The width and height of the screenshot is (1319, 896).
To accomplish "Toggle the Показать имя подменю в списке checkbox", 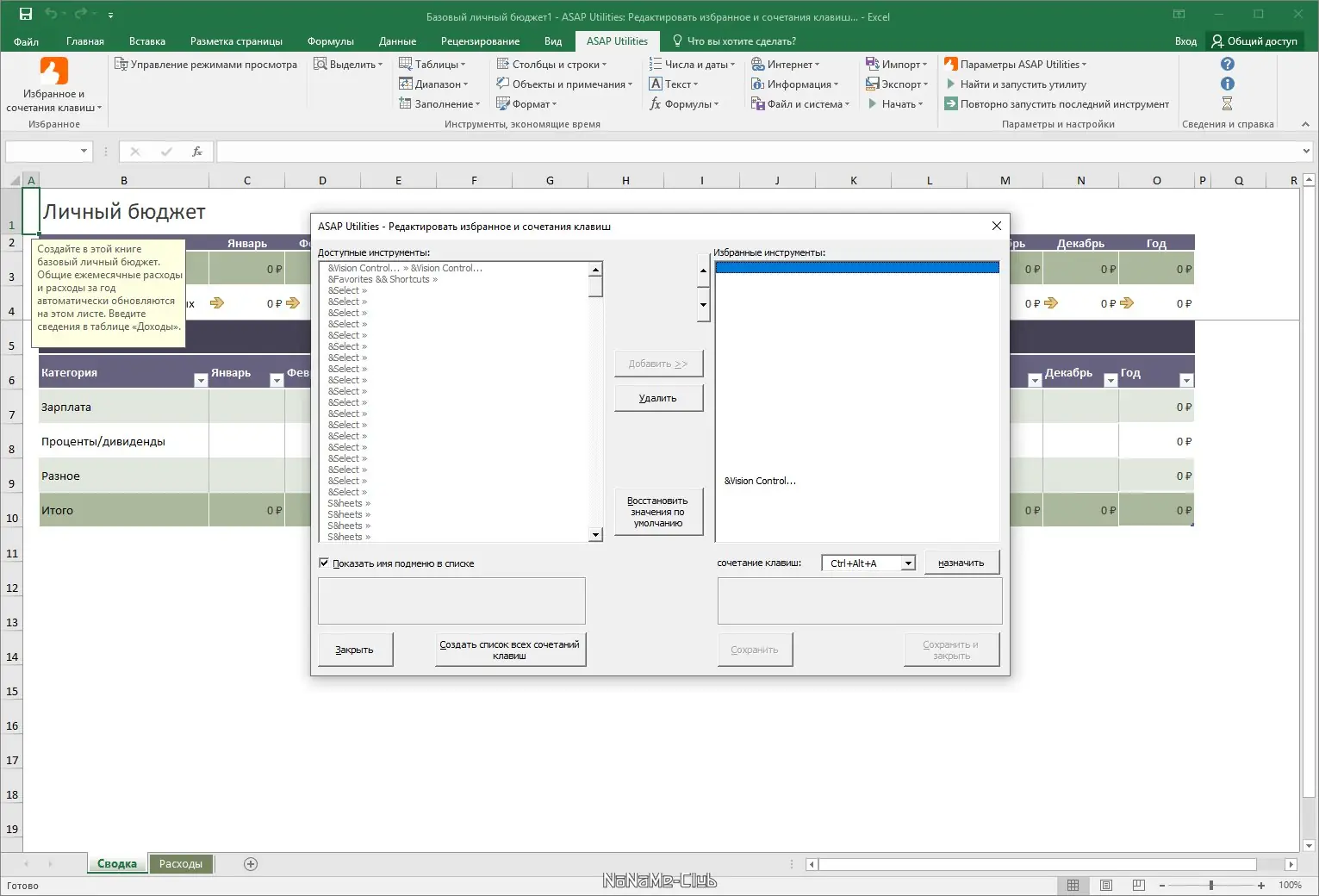I will (324, 563).
